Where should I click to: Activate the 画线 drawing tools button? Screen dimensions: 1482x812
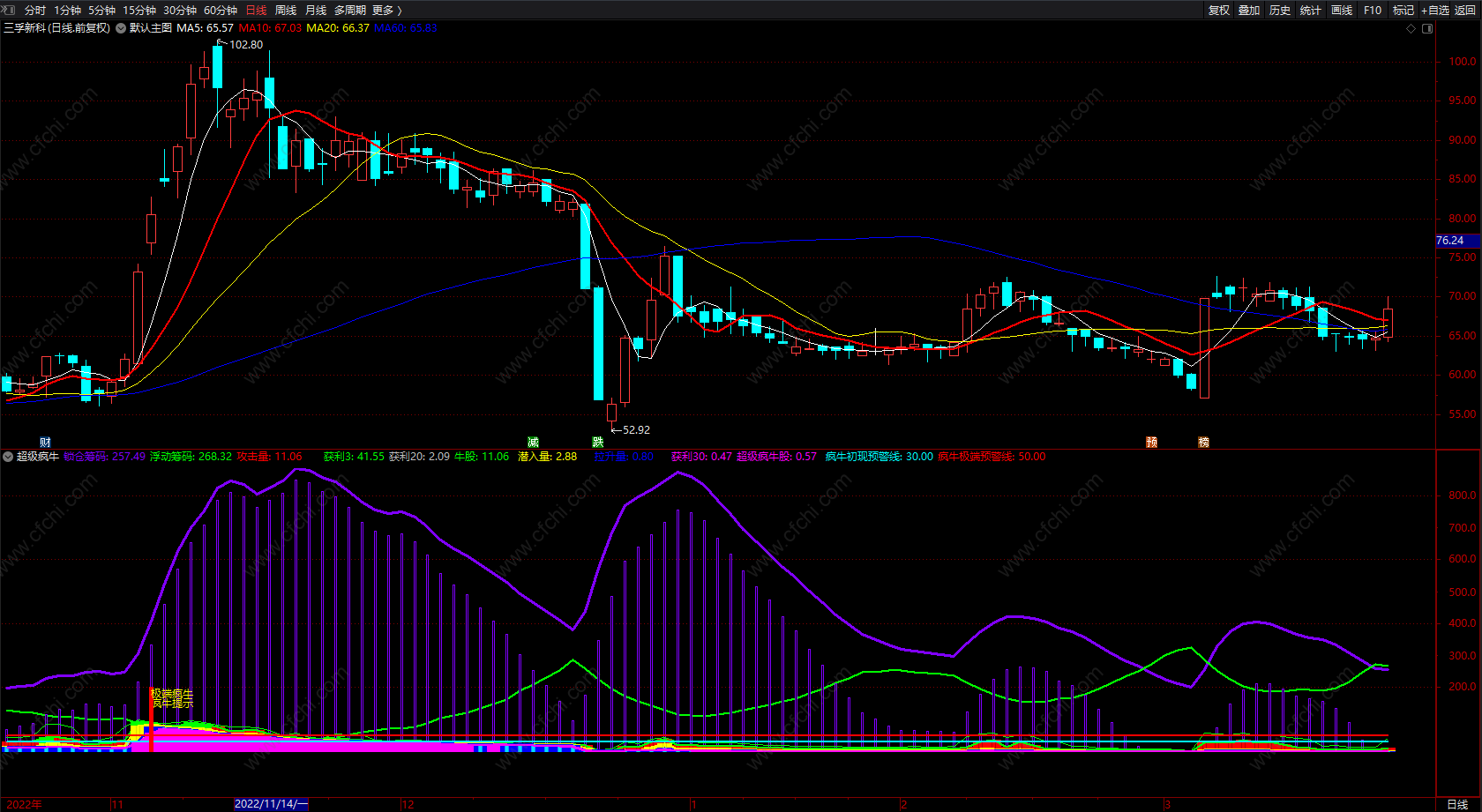point(1342,11)
